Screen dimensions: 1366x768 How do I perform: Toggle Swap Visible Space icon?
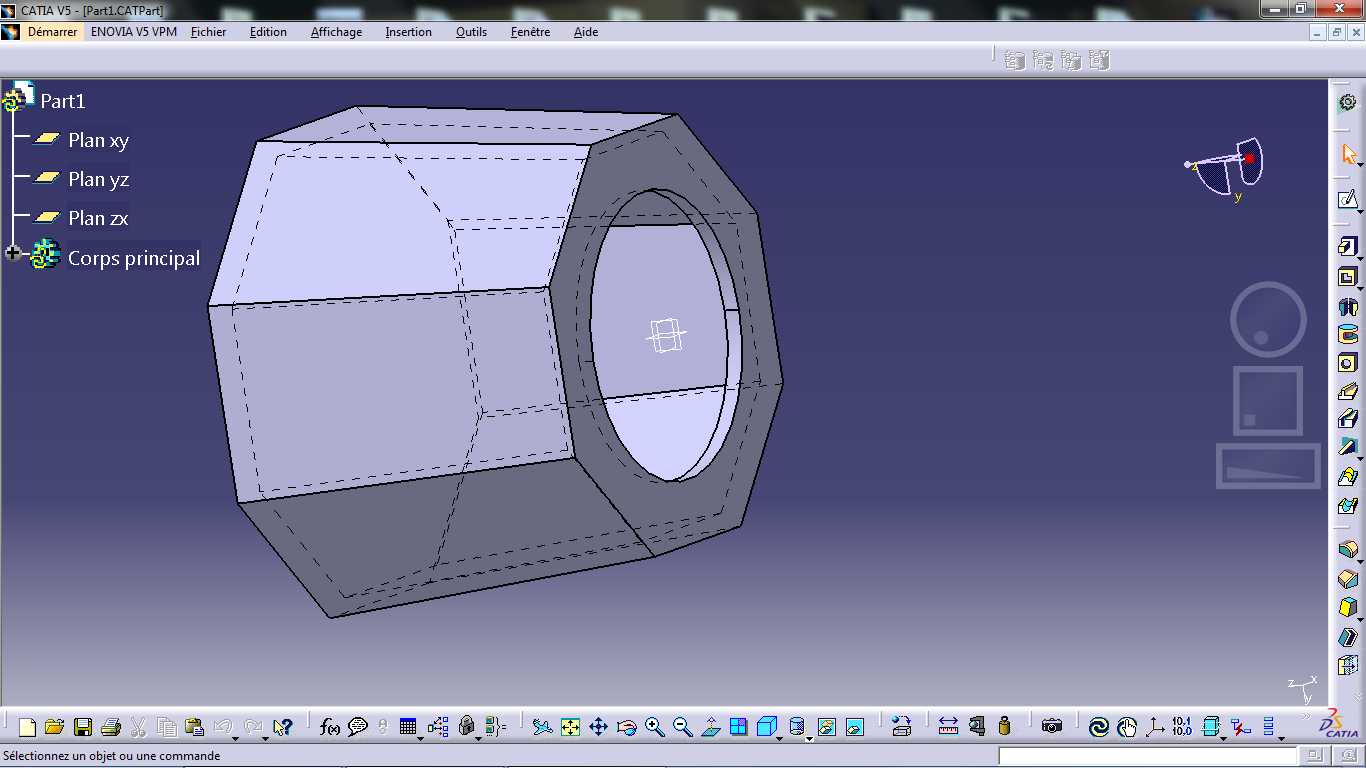point(854,727)
